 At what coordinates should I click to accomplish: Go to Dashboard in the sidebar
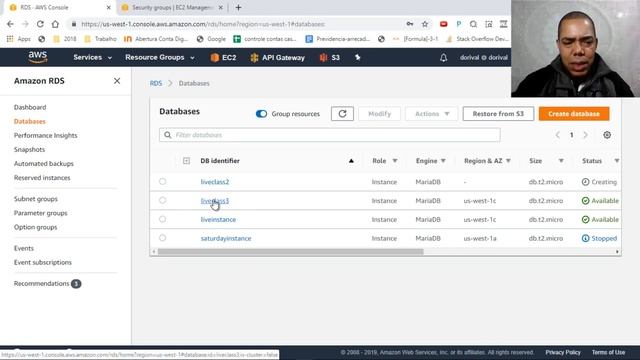click(x=30, y=107)
